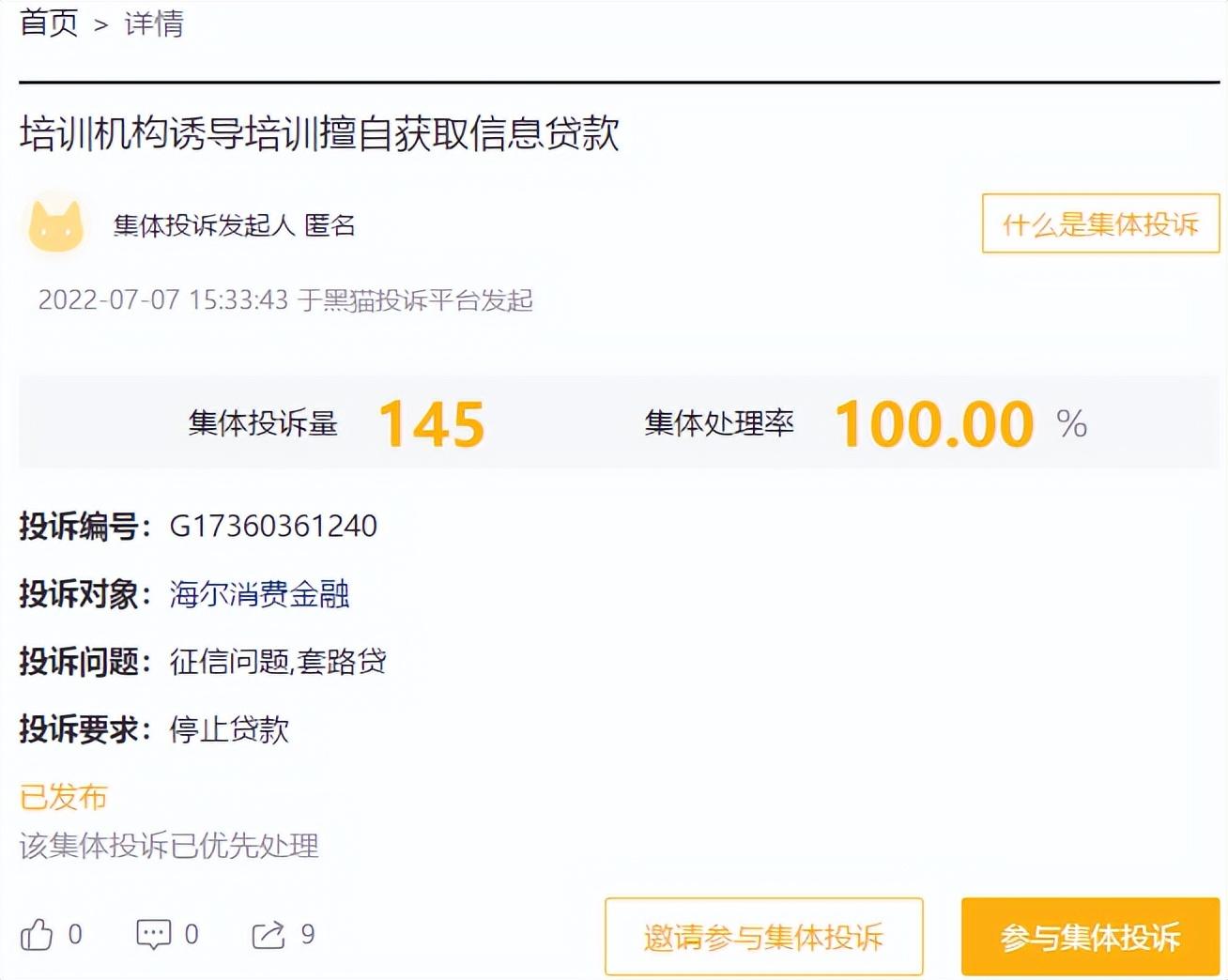The height and width of the screenshot is (980, 1228).
Task: Click the 集体投诉量 count 145
Action: coord(432,424)
